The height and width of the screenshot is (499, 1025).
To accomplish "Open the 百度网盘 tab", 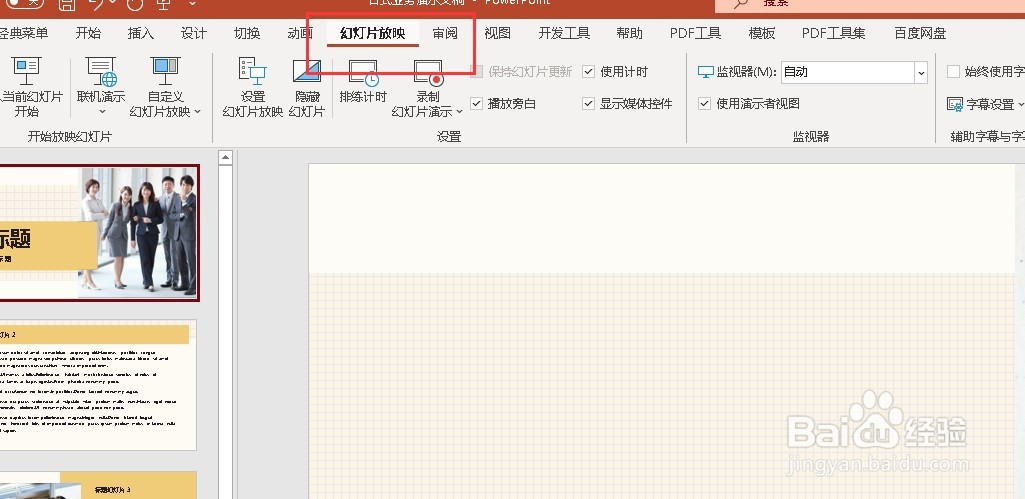I will tap(920, 33).
